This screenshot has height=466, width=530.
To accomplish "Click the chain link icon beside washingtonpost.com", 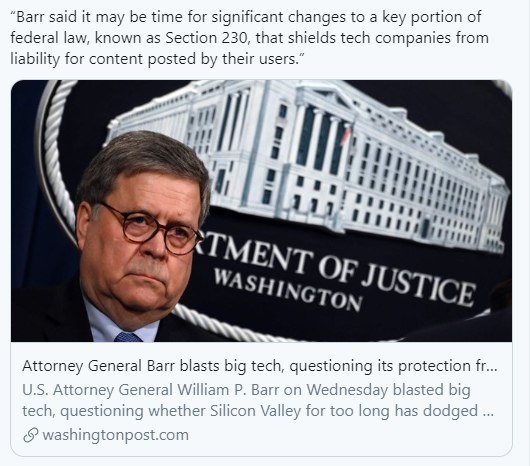I will pyautogui.click(x=30, y=435).
